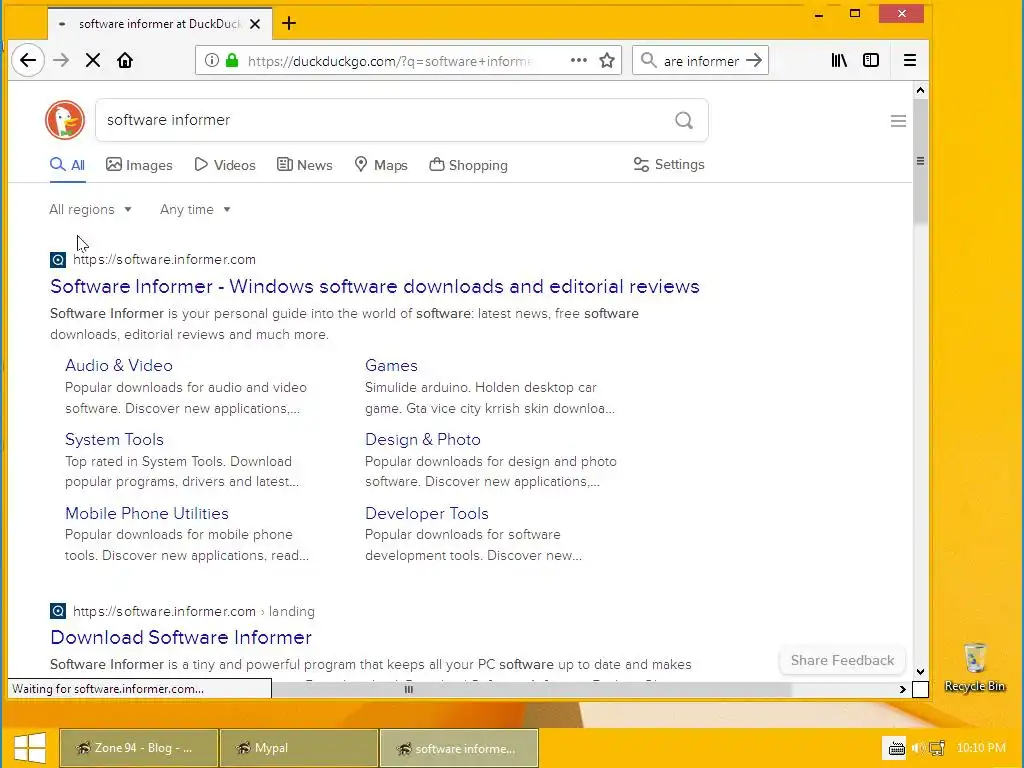
Task: Close the DuckDuckGo search tab
Action: coord(255,24)
